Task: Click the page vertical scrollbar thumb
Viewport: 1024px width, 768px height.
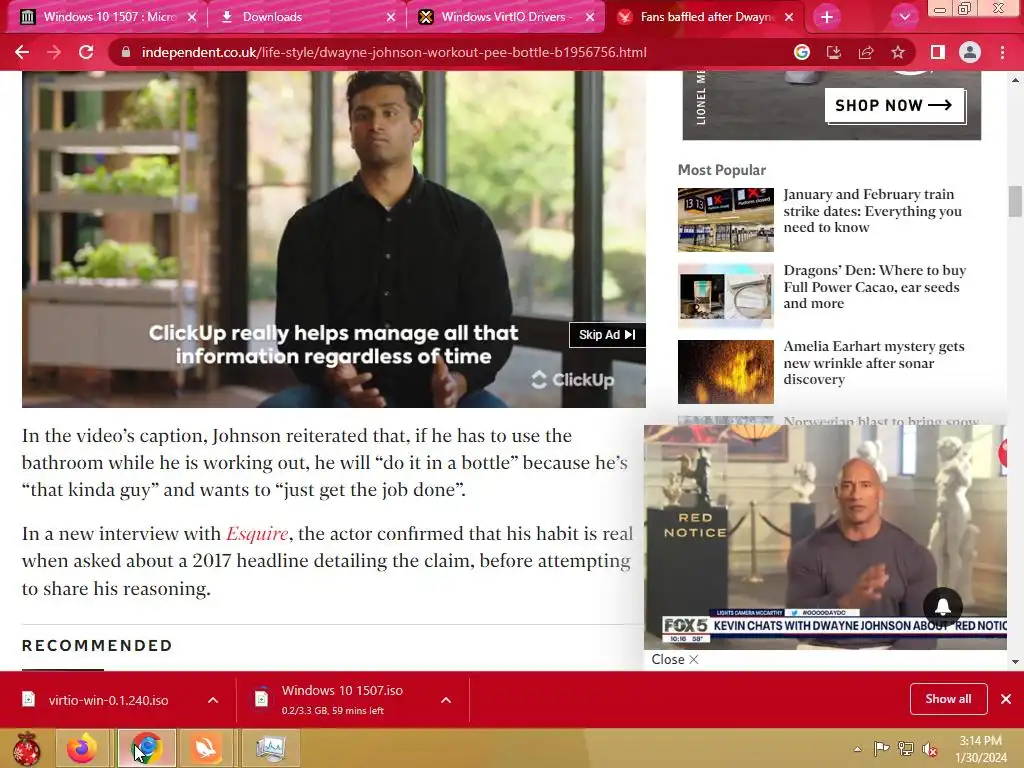Action: [1015, 200]
